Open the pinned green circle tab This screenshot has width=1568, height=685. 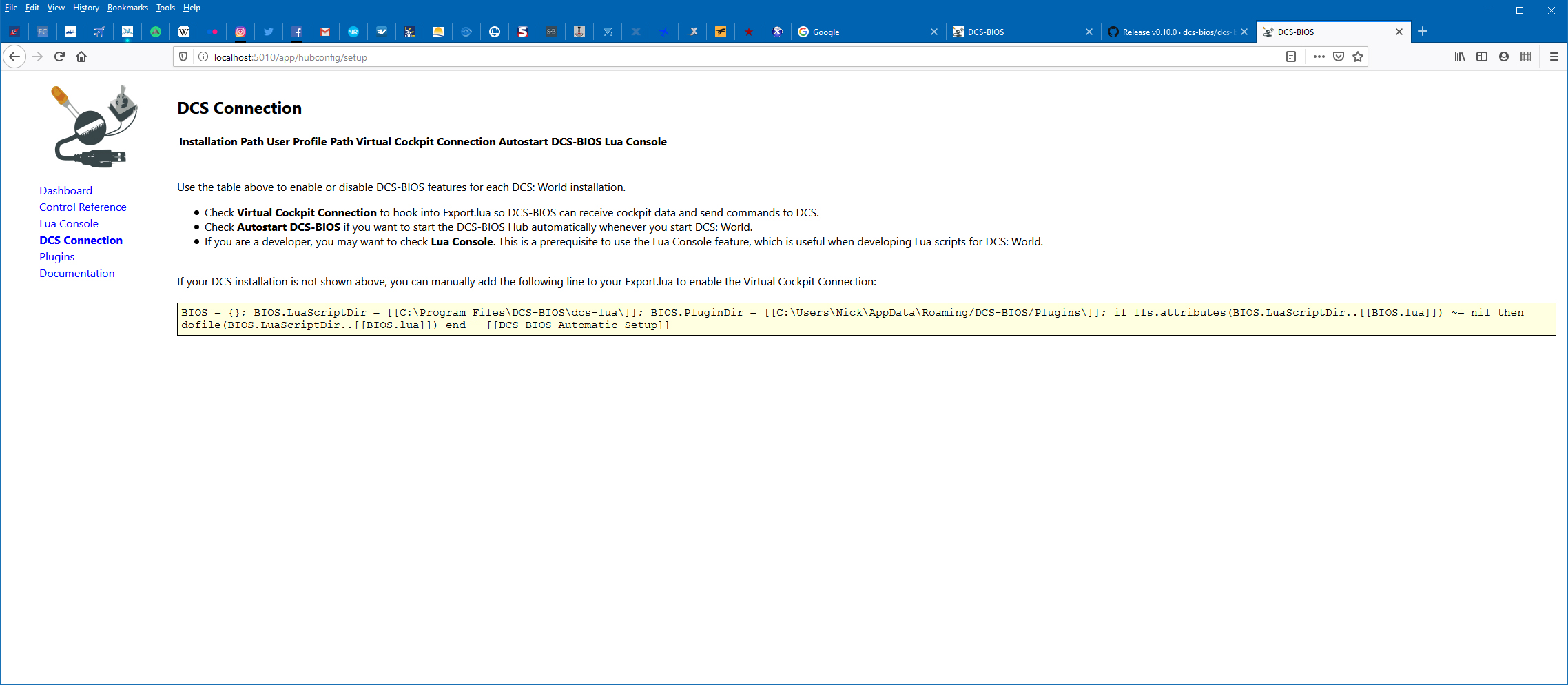156,32
